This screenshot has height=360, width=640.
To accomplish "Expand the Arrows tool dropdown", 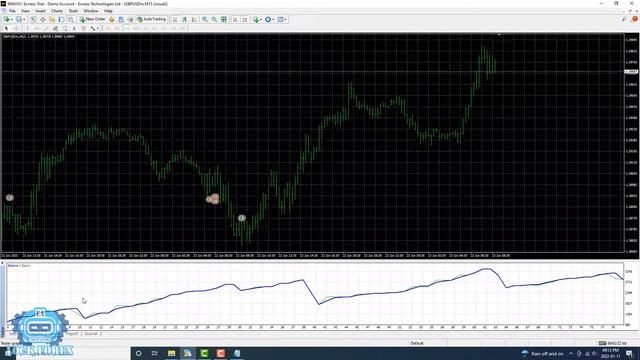I will click(x=98, y=29).
